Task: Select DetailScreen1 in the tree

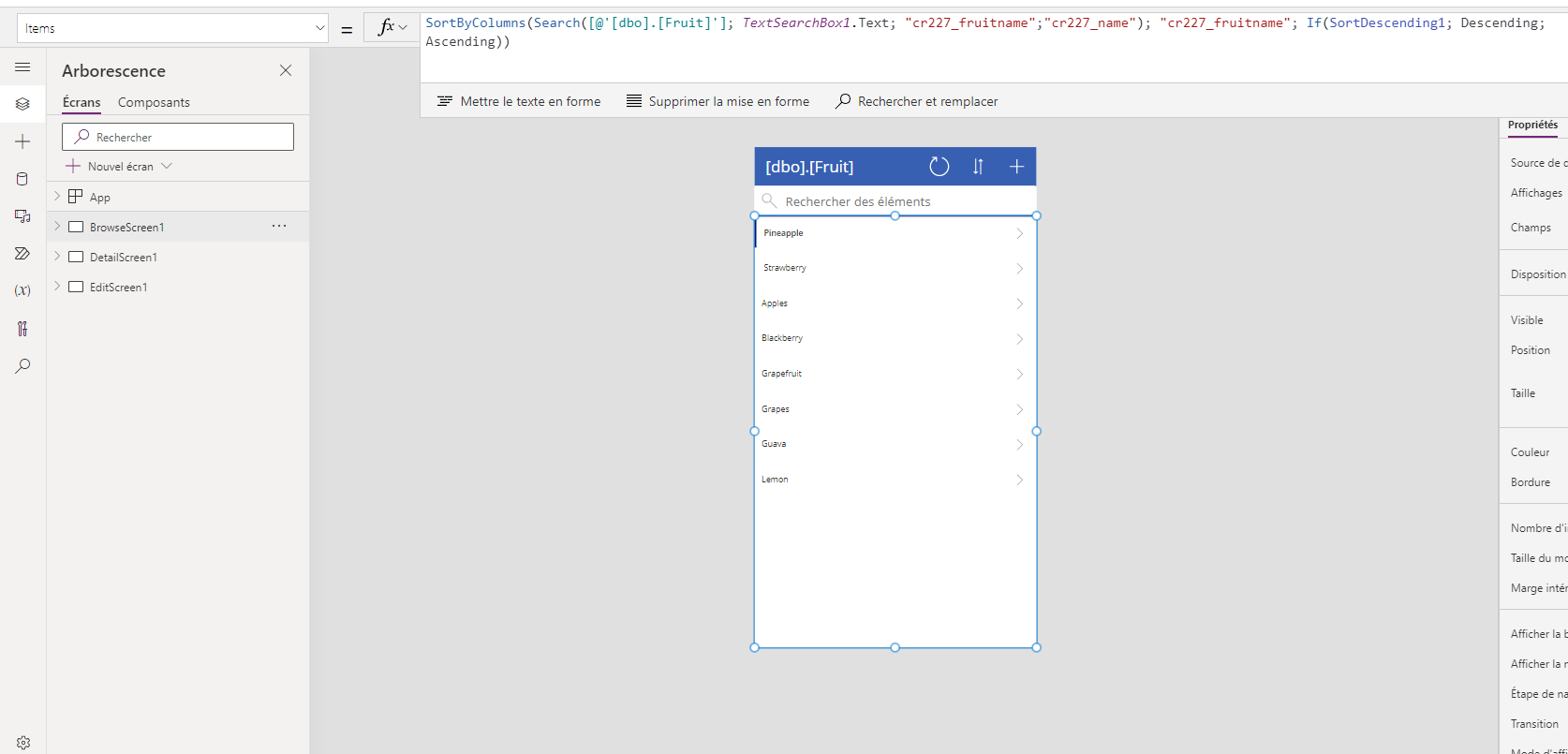Action: [x=124, y=257]
